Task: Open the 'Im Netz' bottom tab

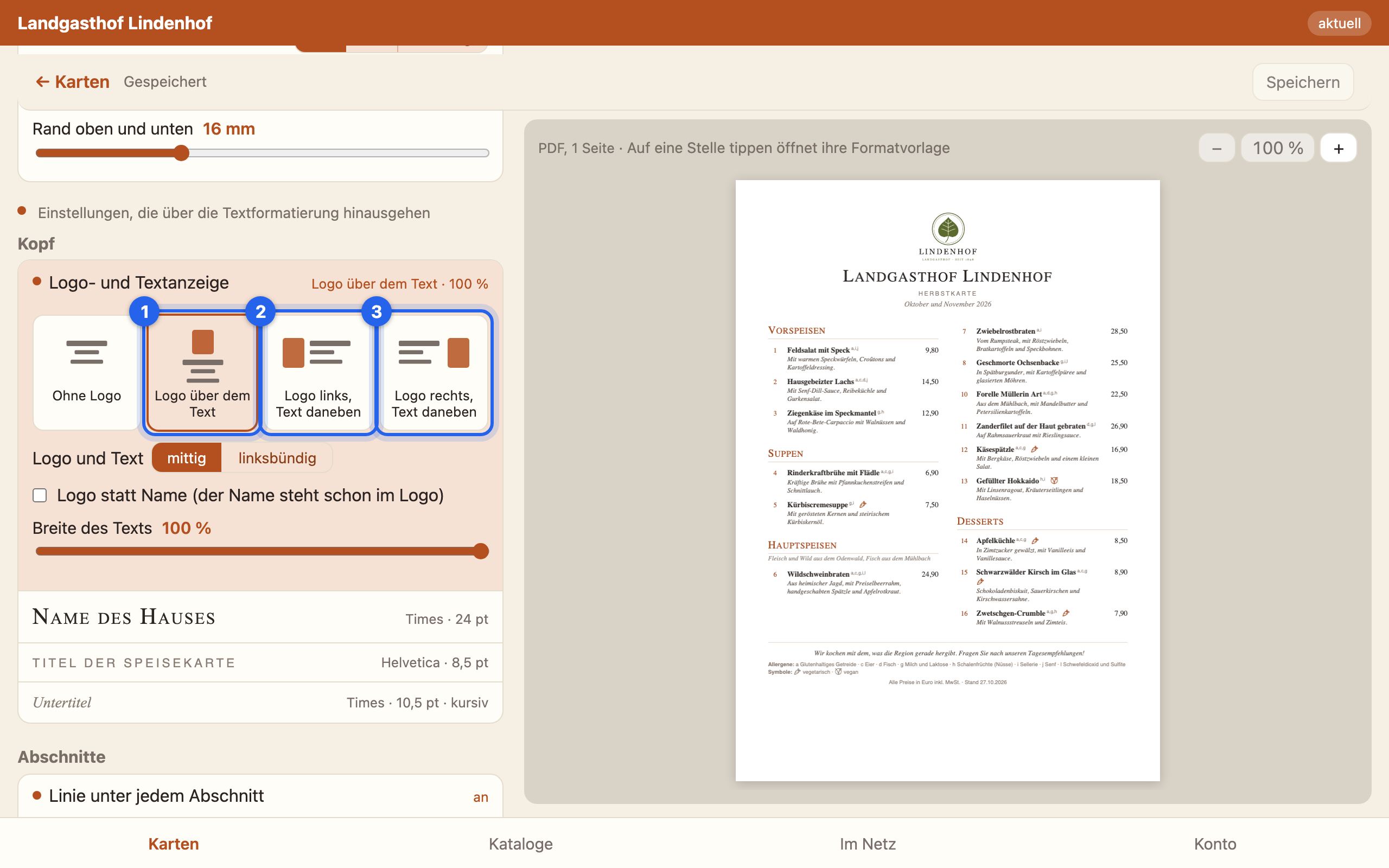Action: 868,844
